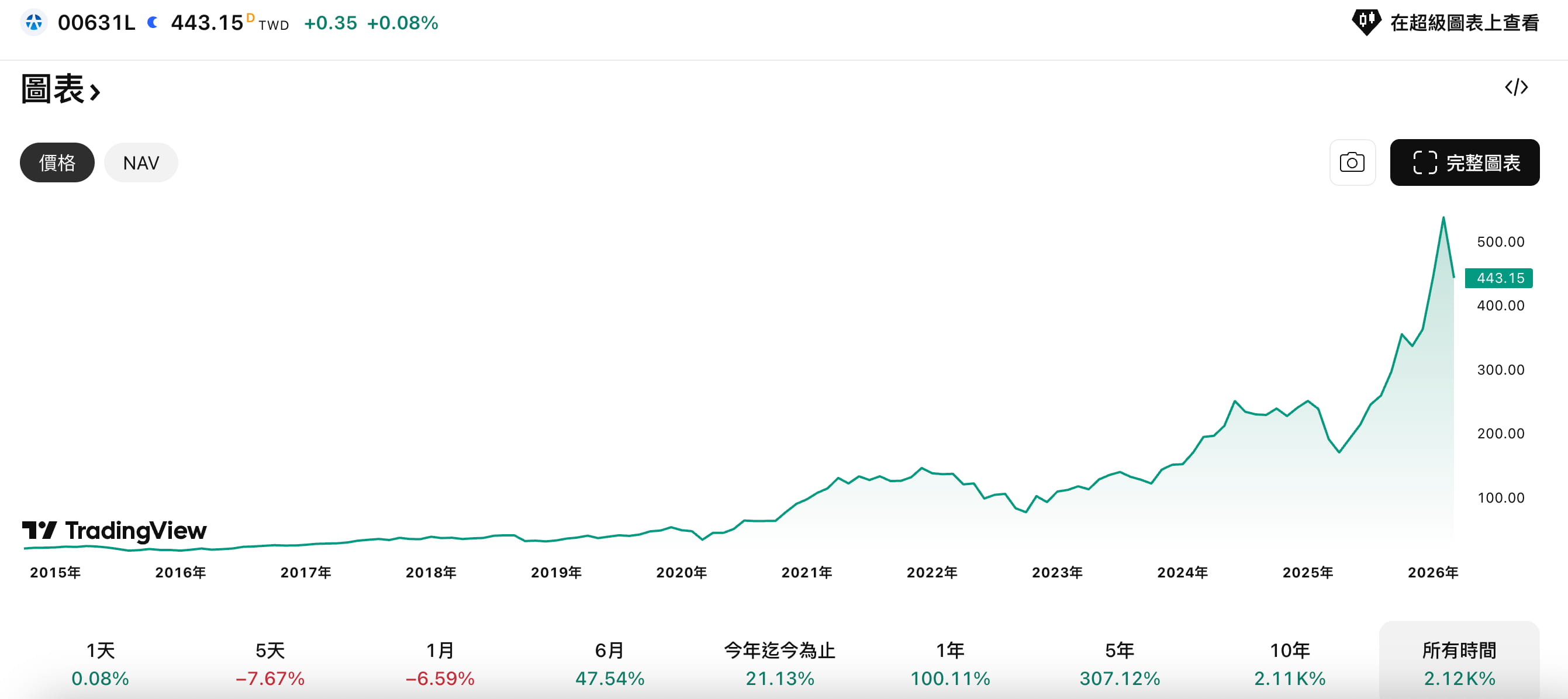Click the 500.00 axis label

1500,241
